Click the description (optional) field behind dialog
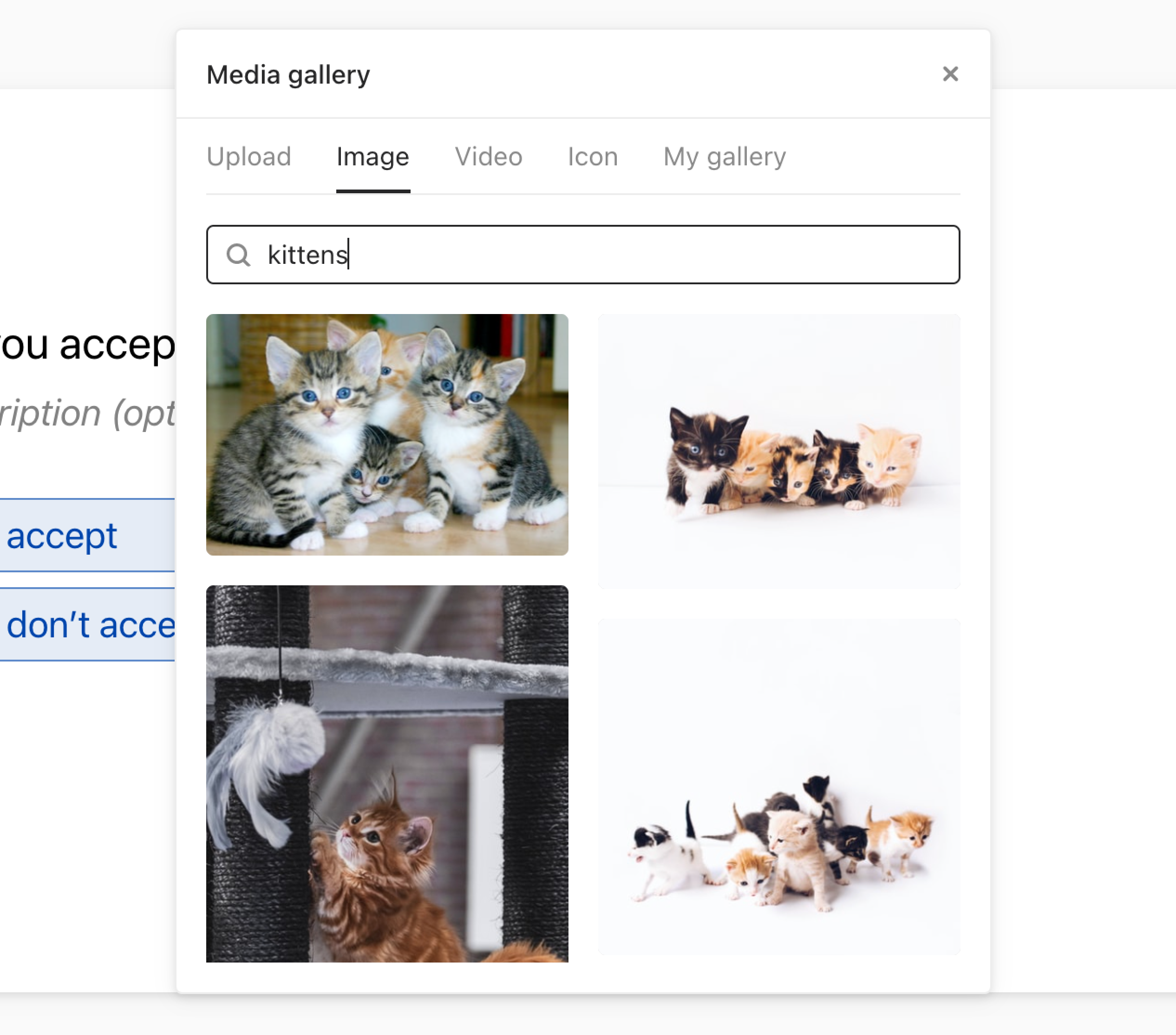The height and width of the screenshot is (1035, 1176). pyautogui.click(x=87, y=413)
